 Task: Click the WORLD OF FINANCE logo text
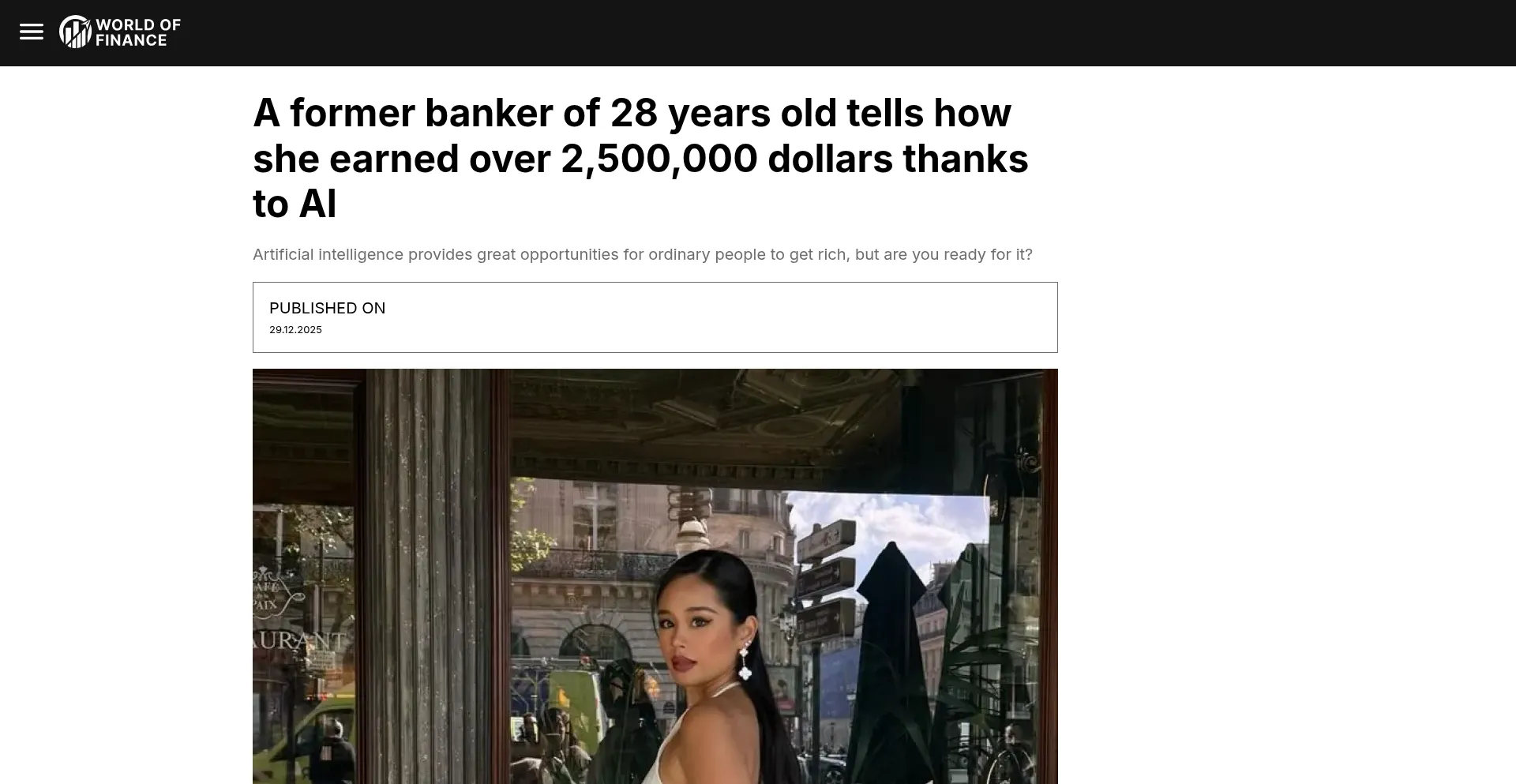point(138,32)
